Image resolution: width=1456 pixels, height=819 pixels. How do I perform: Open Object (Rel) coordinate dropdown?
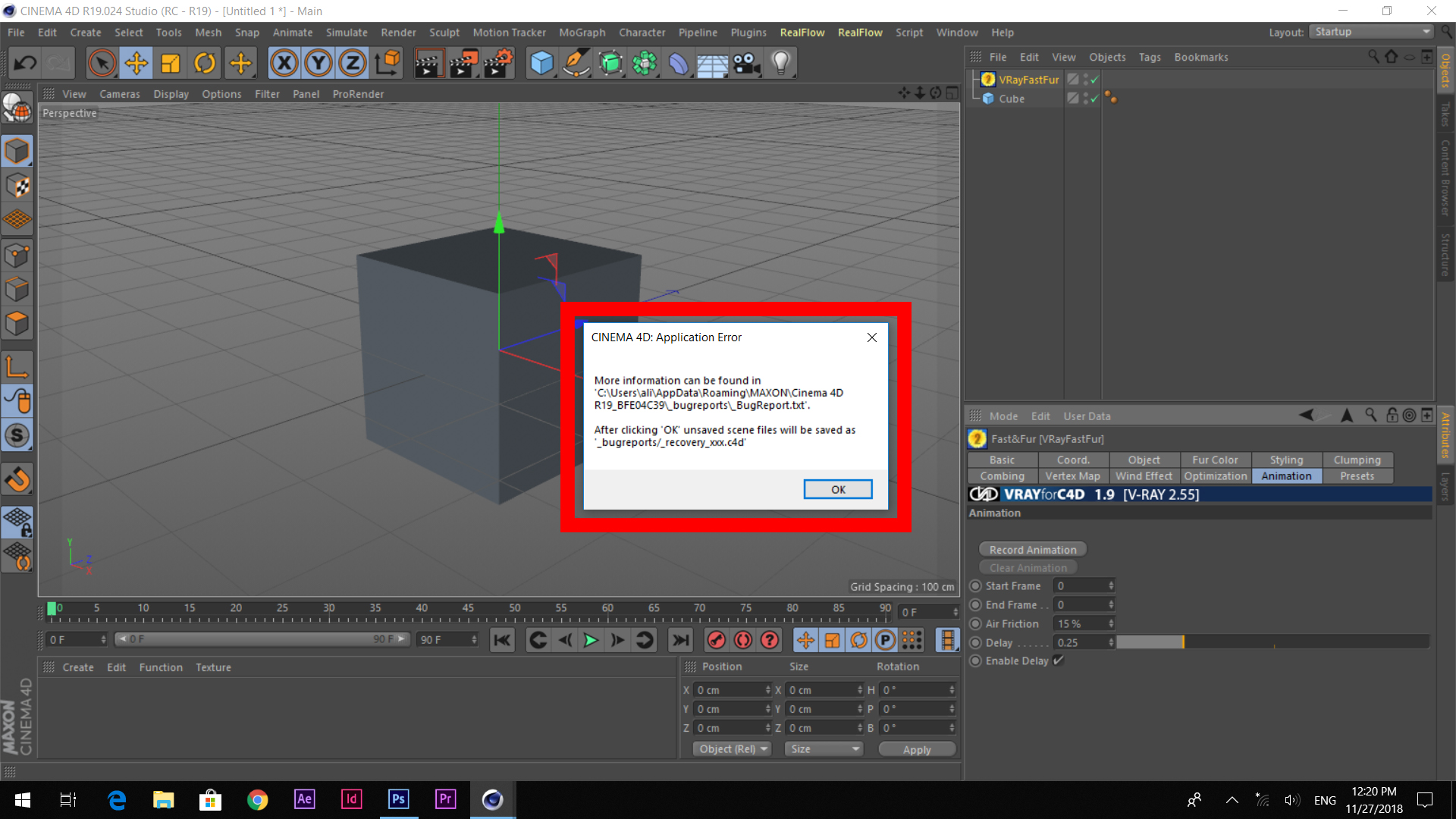733,748
